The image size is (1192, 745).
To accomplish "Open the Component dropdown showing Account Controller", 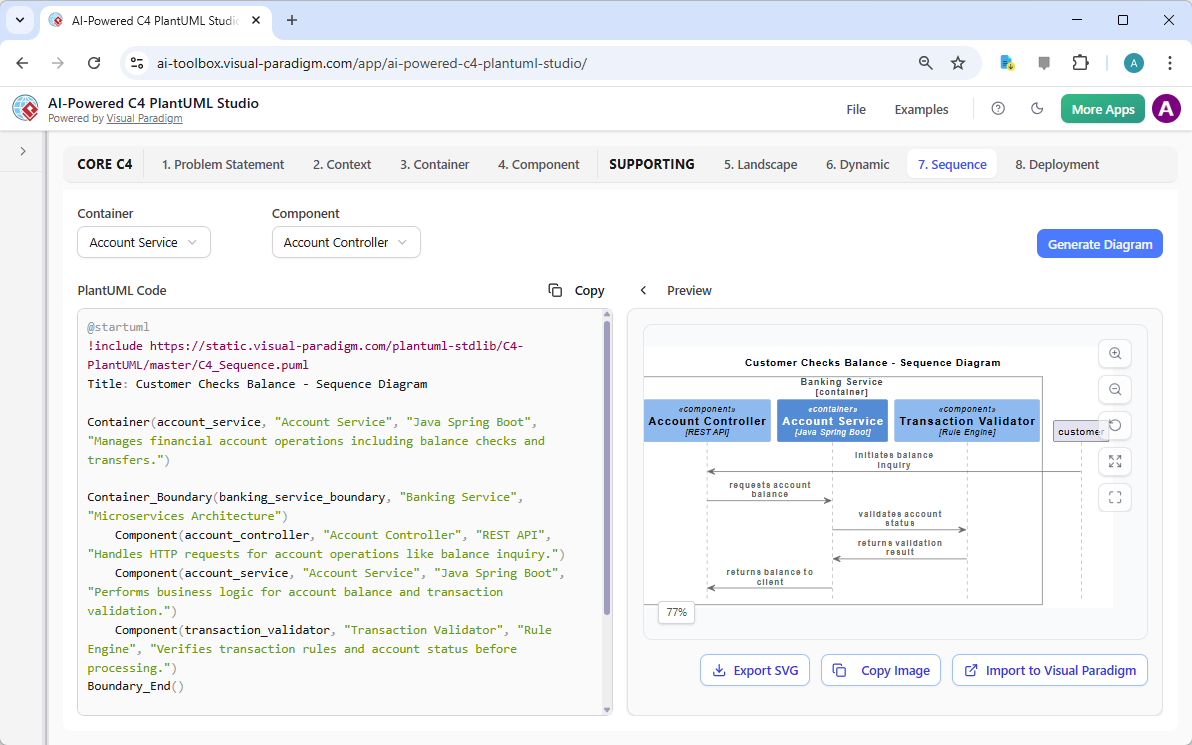I will (346, 242).
